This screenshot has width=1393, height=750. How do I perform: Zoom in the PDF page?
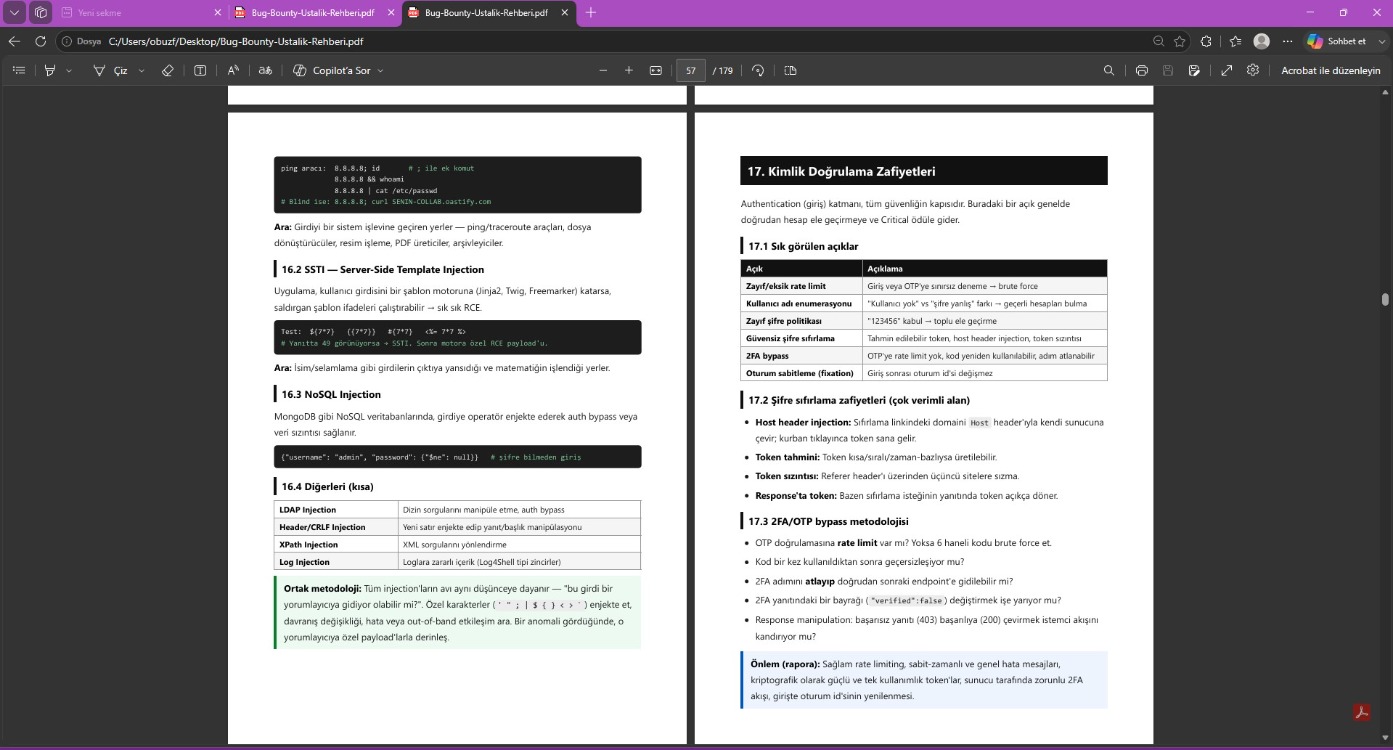click(x=629, y=70)
